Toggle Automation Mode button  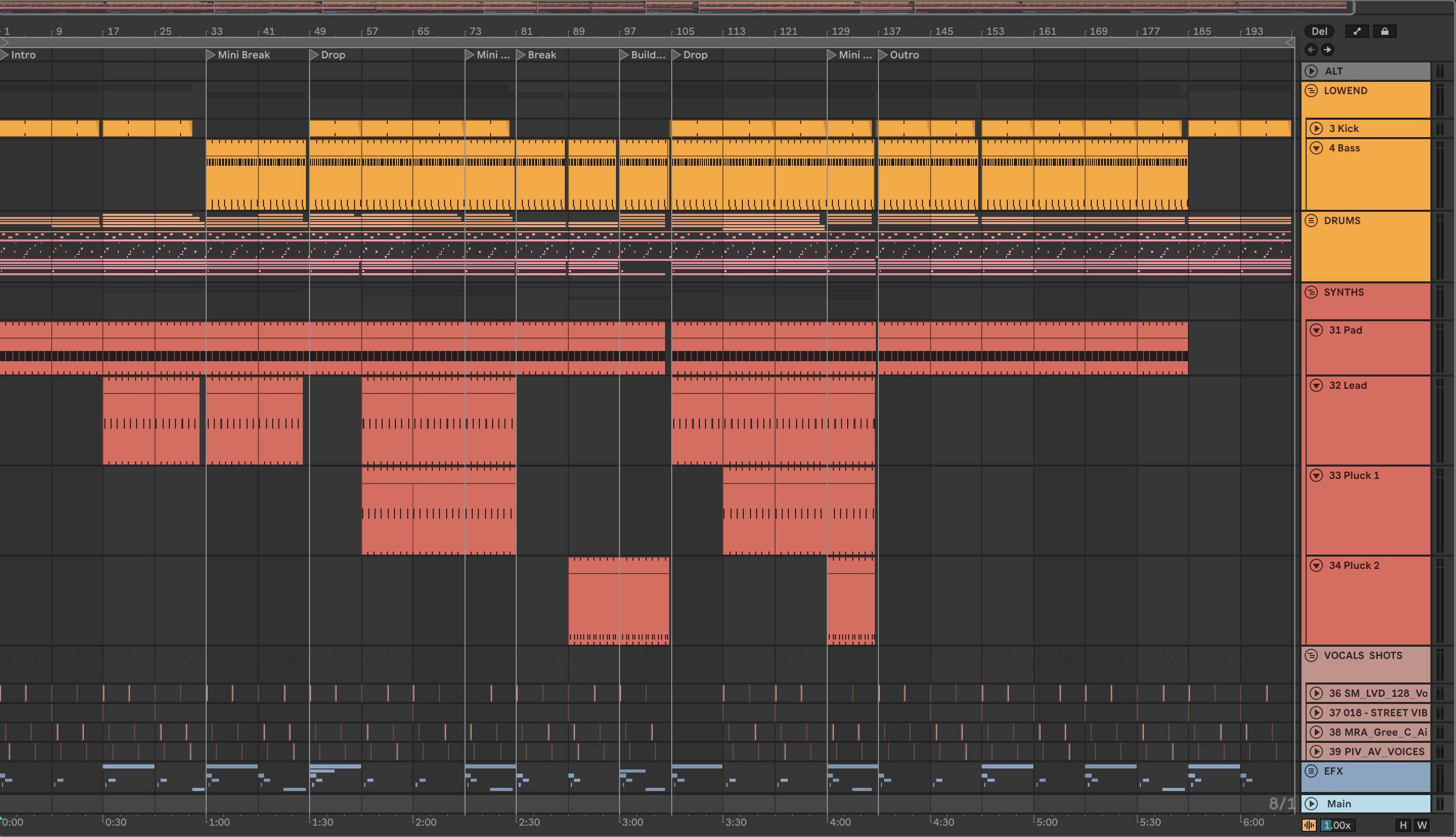coord(1357,32)
